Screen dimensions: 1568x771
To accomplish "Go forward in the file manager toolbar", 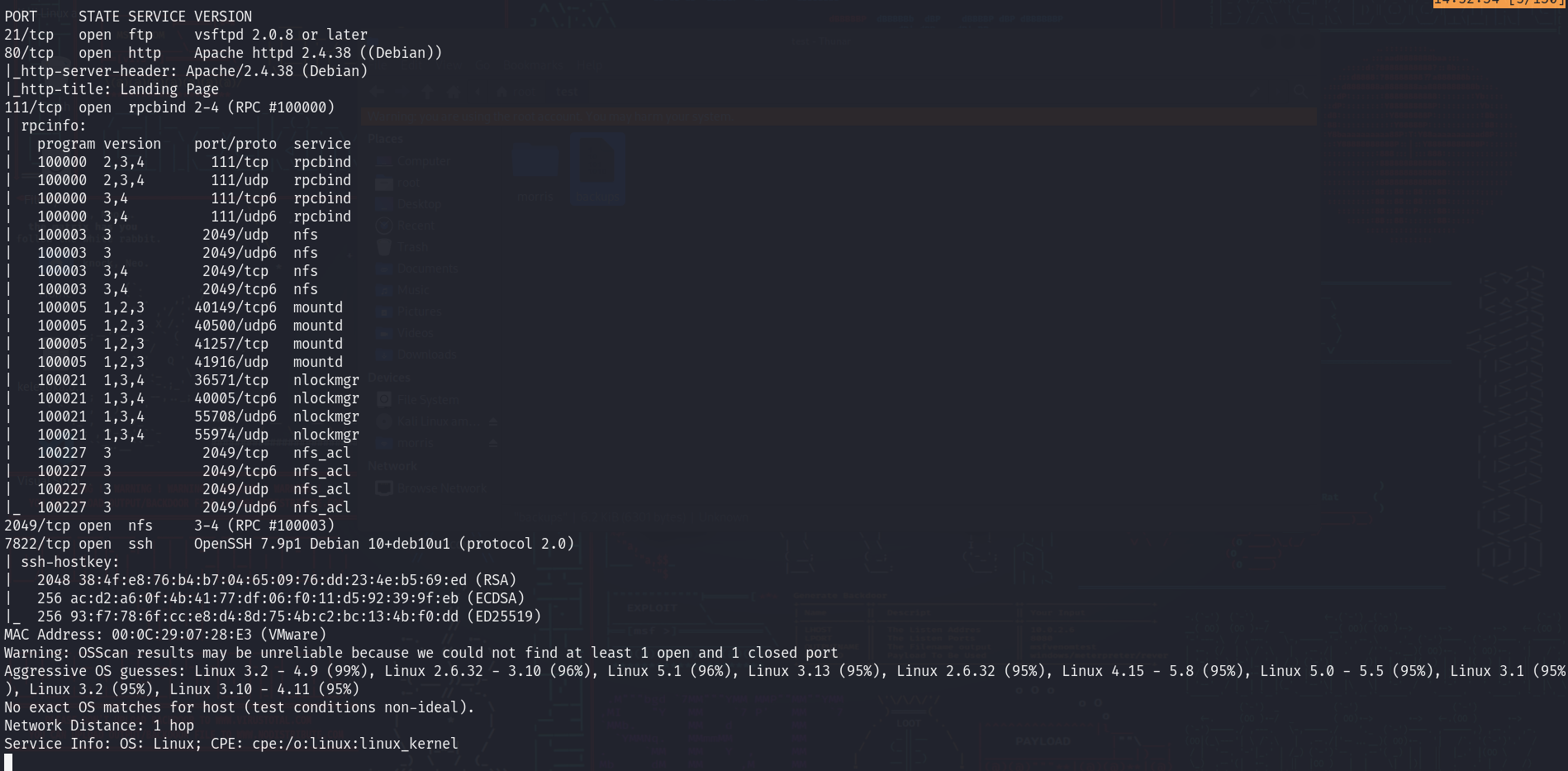I will click(x=402, y=92).
